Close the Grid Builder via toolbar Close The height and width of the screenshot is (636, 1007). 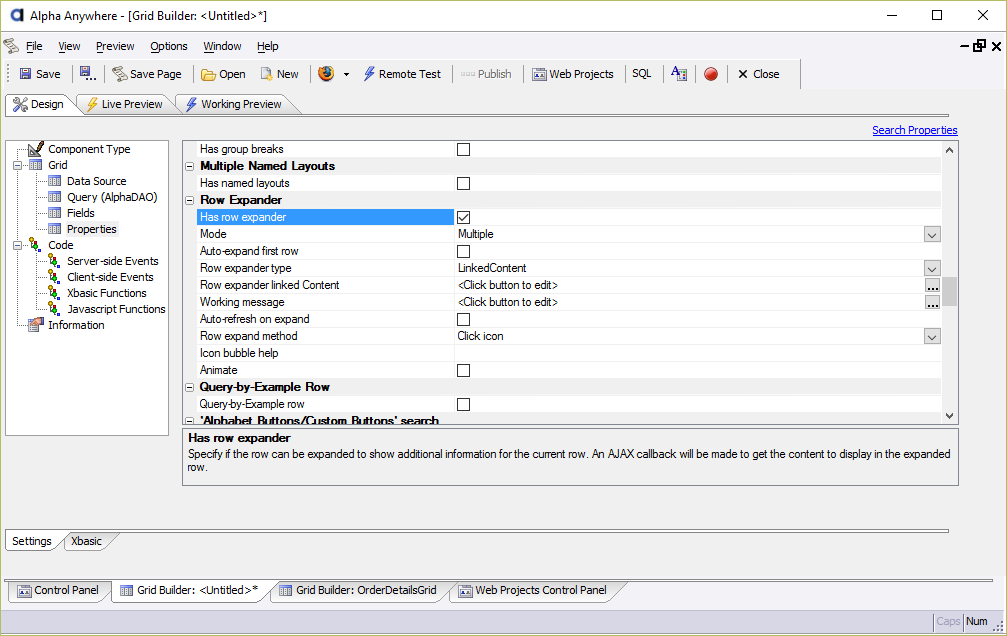[x=758, y=74]
